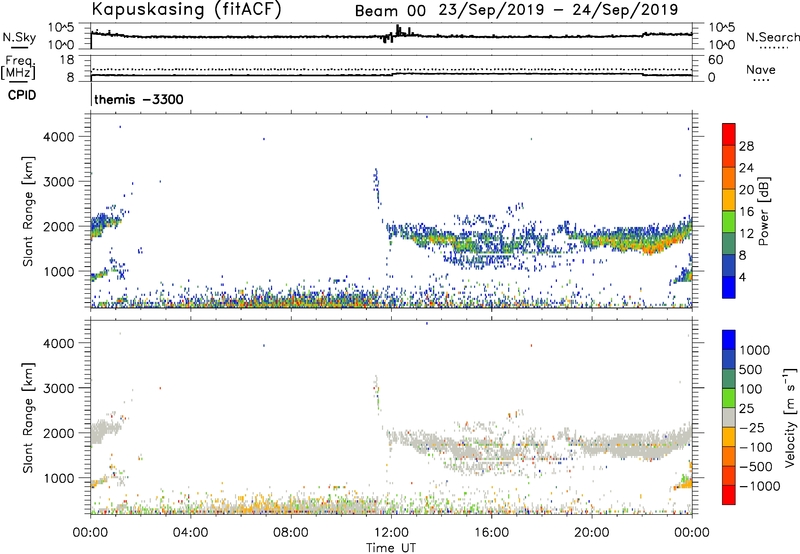Click the noise spike near 12:00 in N.Sky plot
The image size is (800, 554).
click(398, 32)
